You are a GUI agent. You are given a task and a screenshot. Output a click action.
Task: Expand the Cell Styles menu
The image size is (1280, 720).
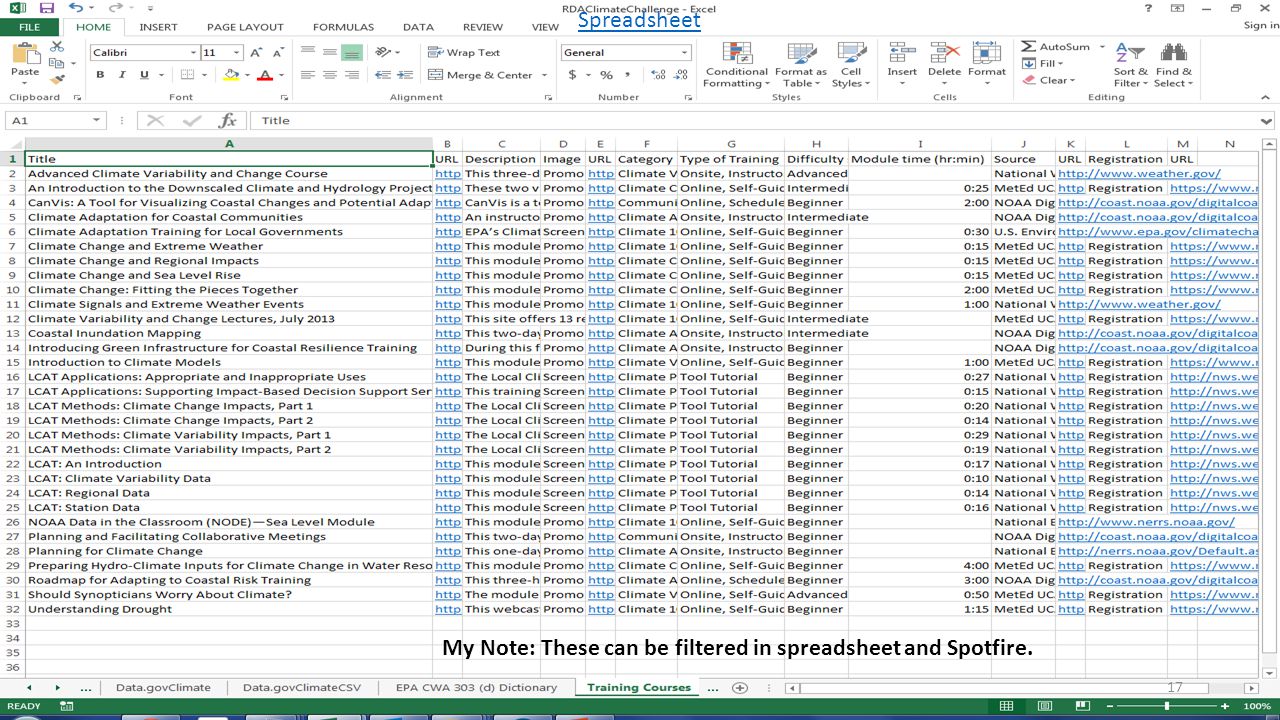(851, 65)
